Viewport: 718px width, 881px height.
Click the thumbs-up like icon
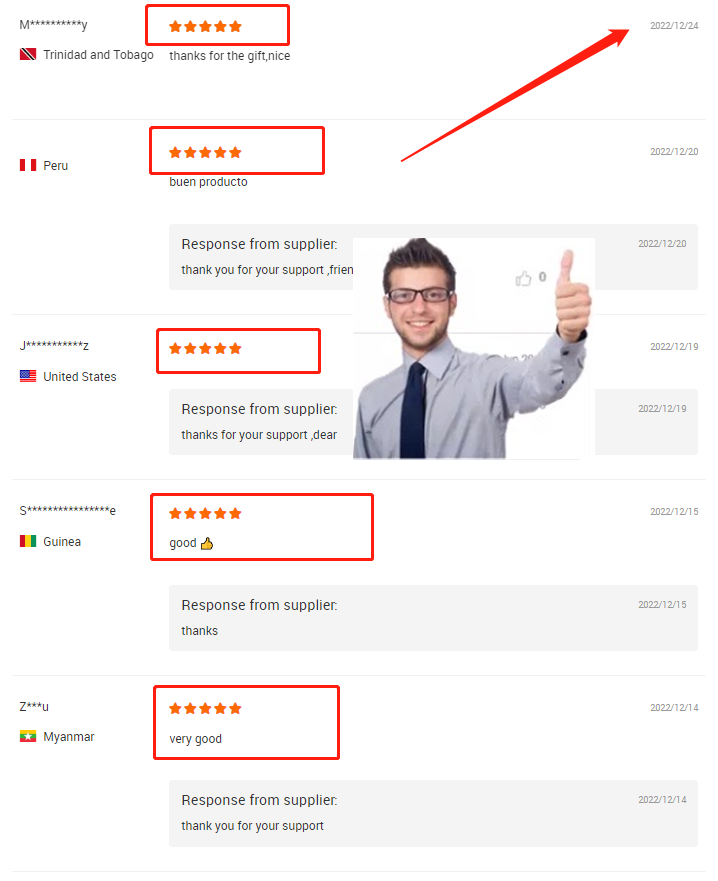(x=523, y=278)
